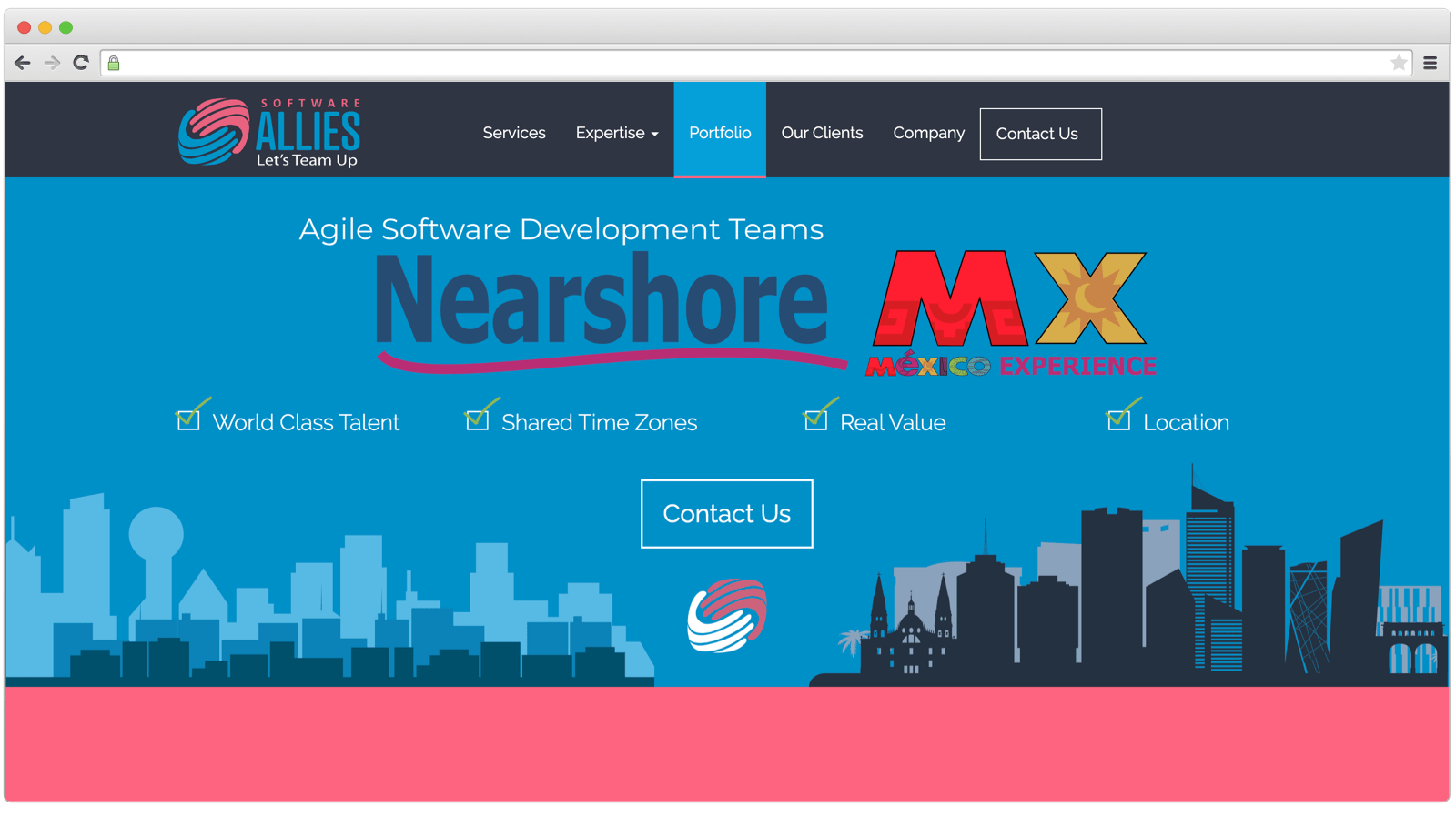The width and height of the screenshot is (1456, 827).
Task: Expand the Expertise dropdown menu
Action: [617, 133]
